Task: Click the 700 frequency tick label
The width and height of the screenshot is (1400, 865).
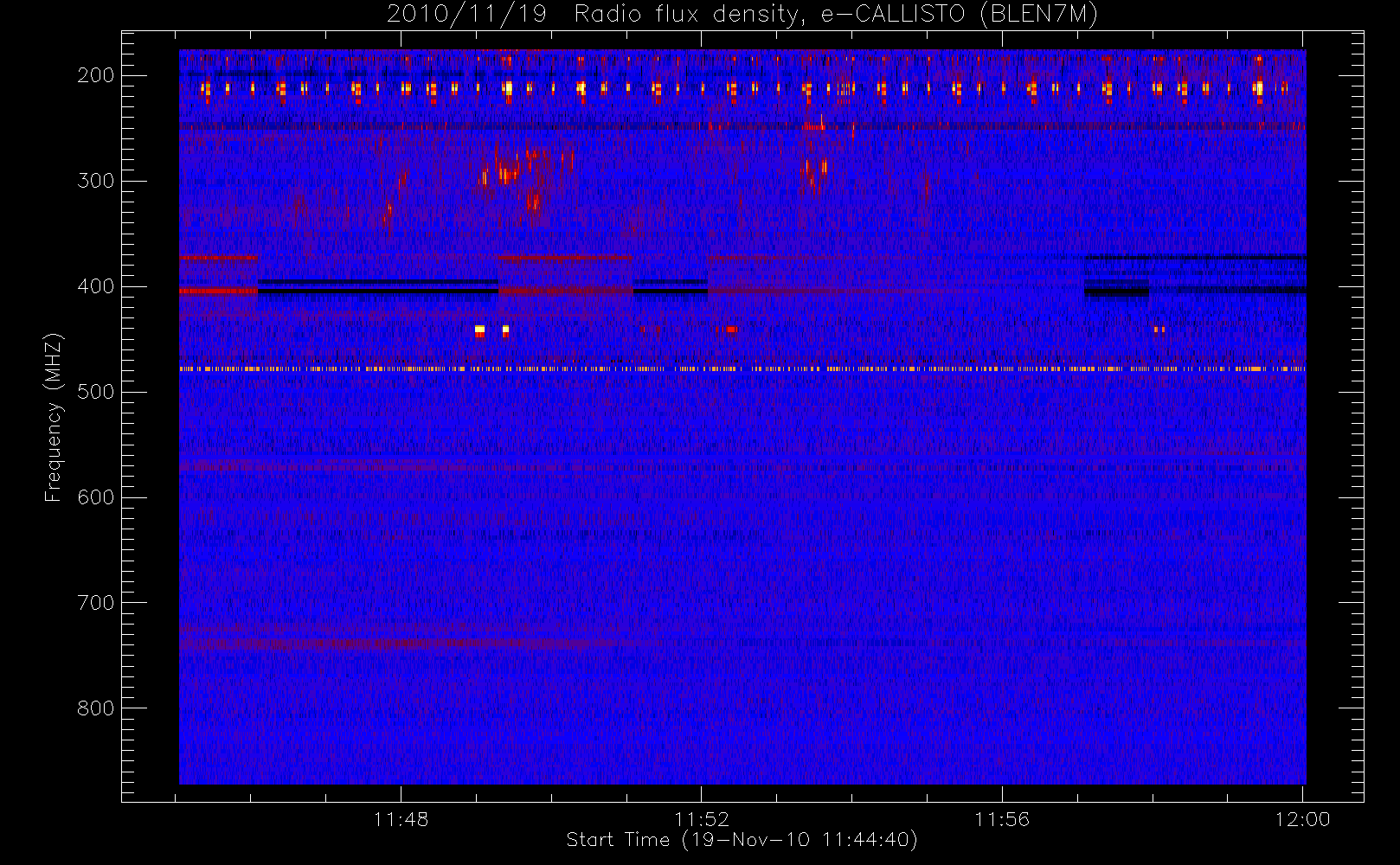Action: (x=96, y=603)
